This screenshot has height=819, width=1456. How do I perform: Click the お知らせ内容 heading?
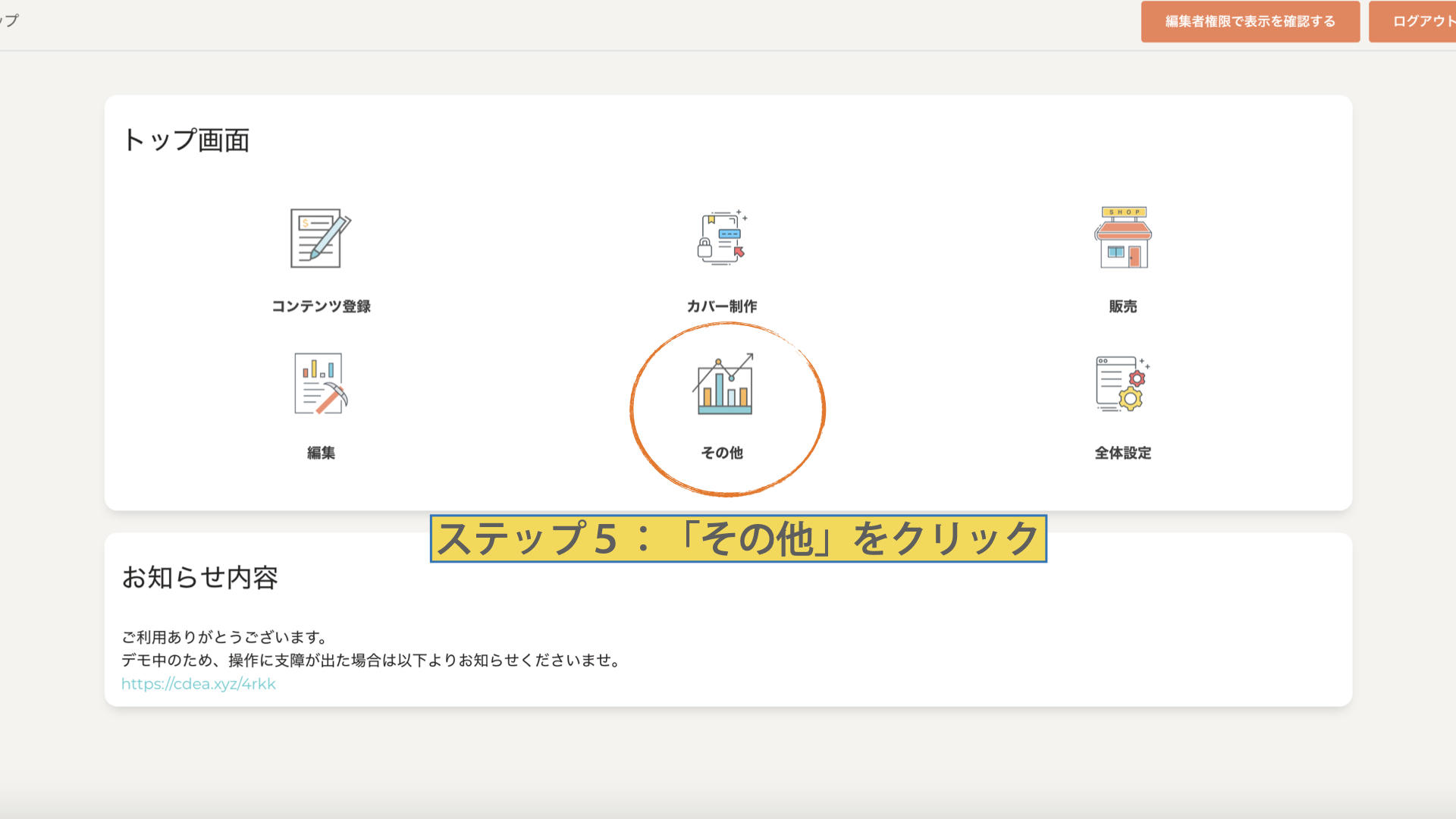pos(200,578)
